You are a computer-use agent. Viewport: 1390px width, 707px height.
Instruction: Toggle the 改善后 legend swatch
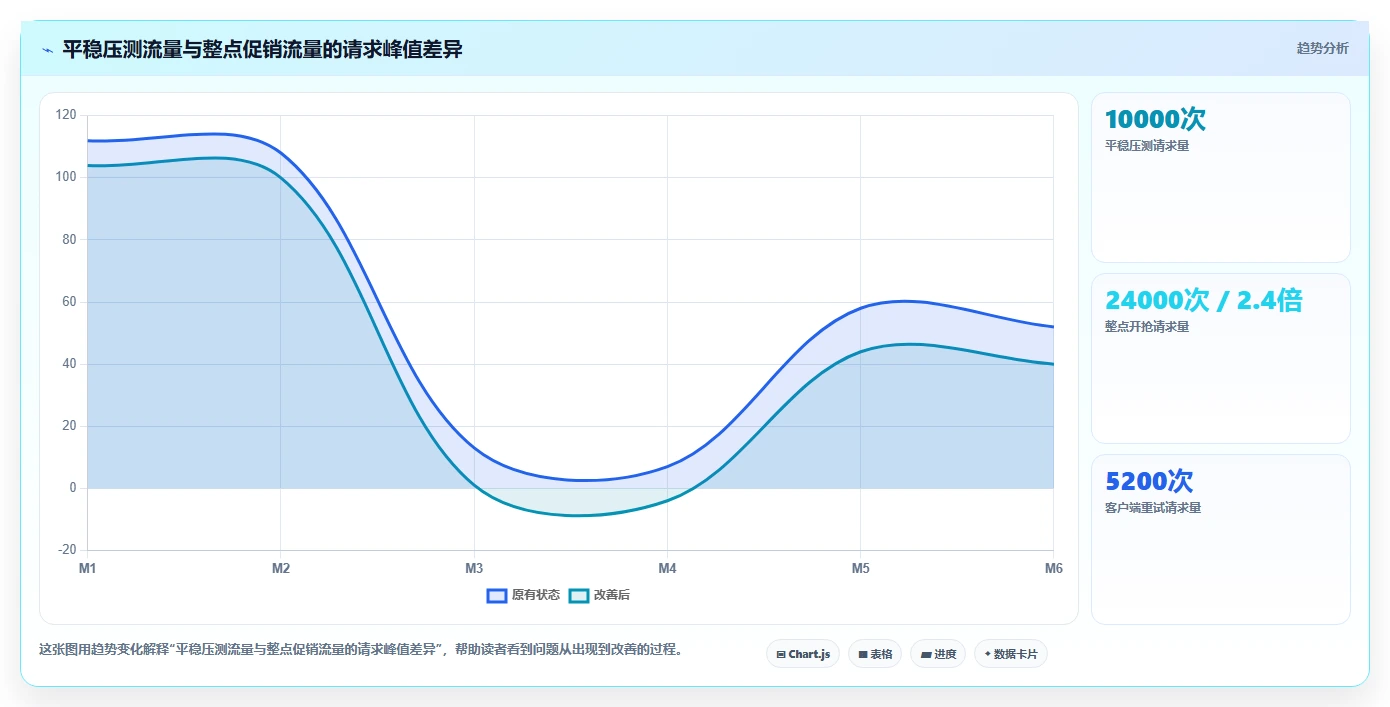[x=579, y=595]
